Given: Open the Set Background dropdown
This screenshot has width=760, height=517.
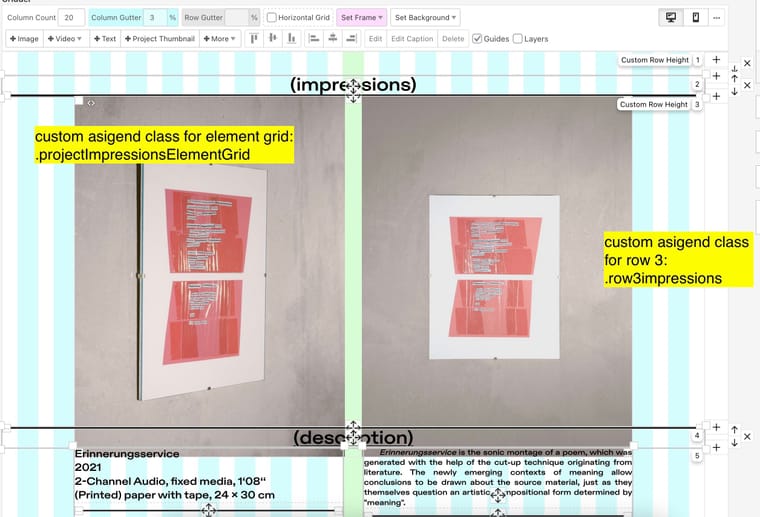Looking at the screenshot, I should (x=425, y=18).
